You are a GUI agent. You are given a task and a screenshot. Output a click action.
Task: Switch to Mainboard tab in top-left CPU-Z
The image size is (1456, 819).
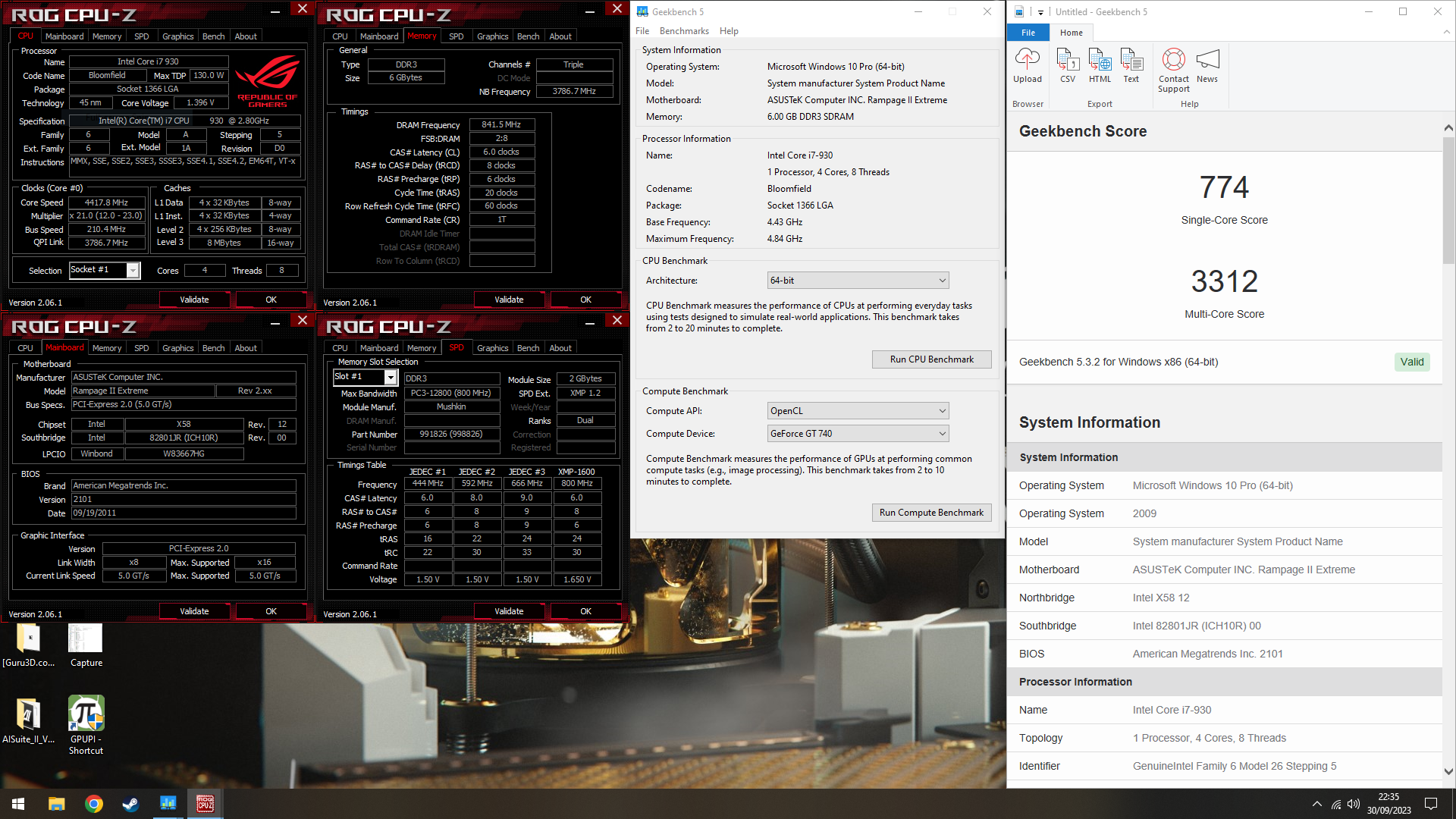click(x=64, y=36)
